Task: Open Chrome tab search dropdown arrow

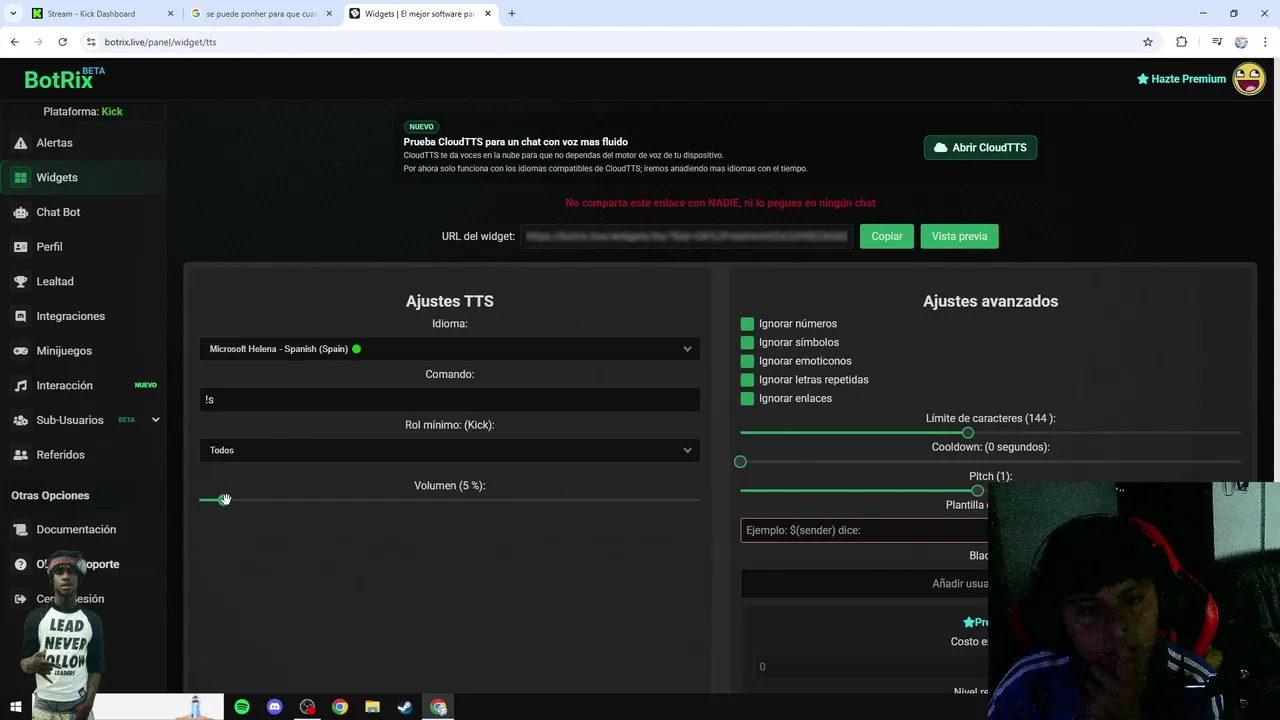Action: click(13, 14)
